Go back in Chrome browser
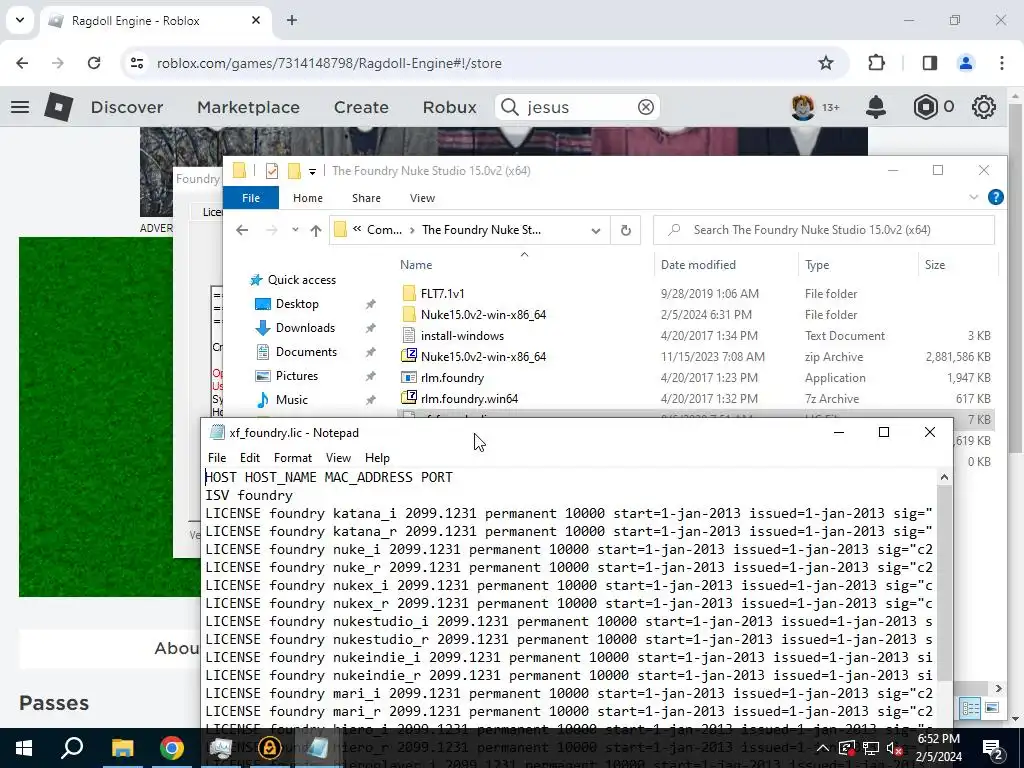The width and height of the screenshot is (1024, 768). (22, 63)
